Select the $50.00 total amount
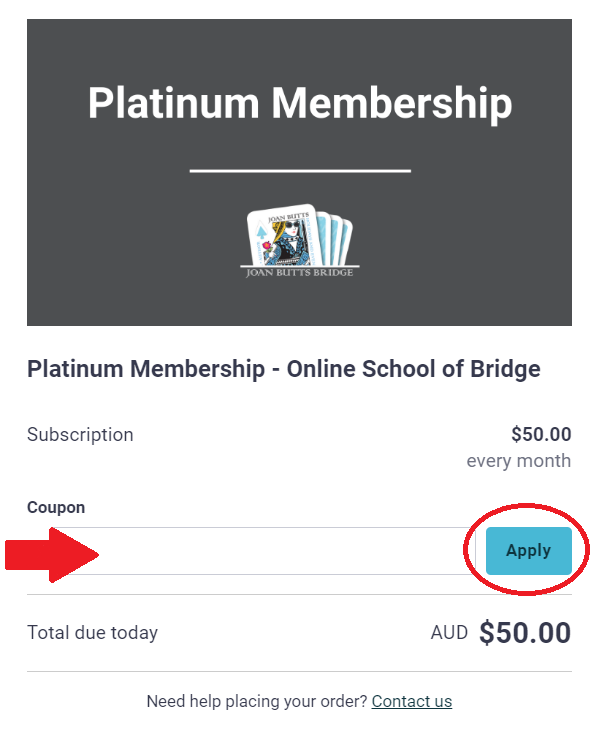The width and height of the screenshot is (600, 739). 525,632
